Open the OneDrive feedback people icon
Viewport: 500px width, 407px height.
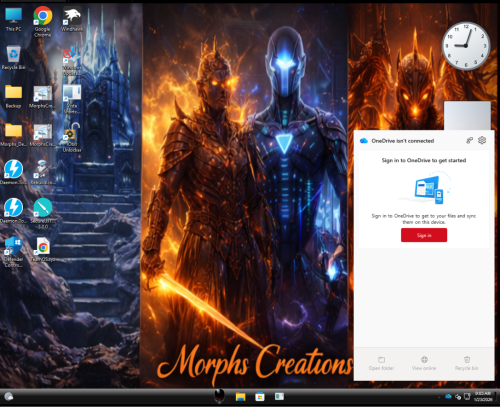469,140
